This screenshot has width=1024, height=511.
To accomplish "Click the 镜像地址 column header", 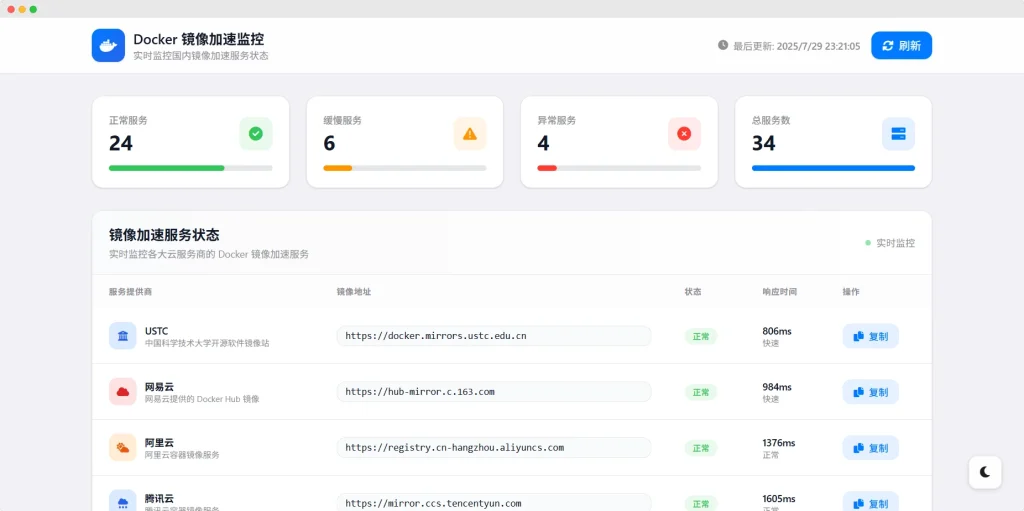I will click(354, 291).
